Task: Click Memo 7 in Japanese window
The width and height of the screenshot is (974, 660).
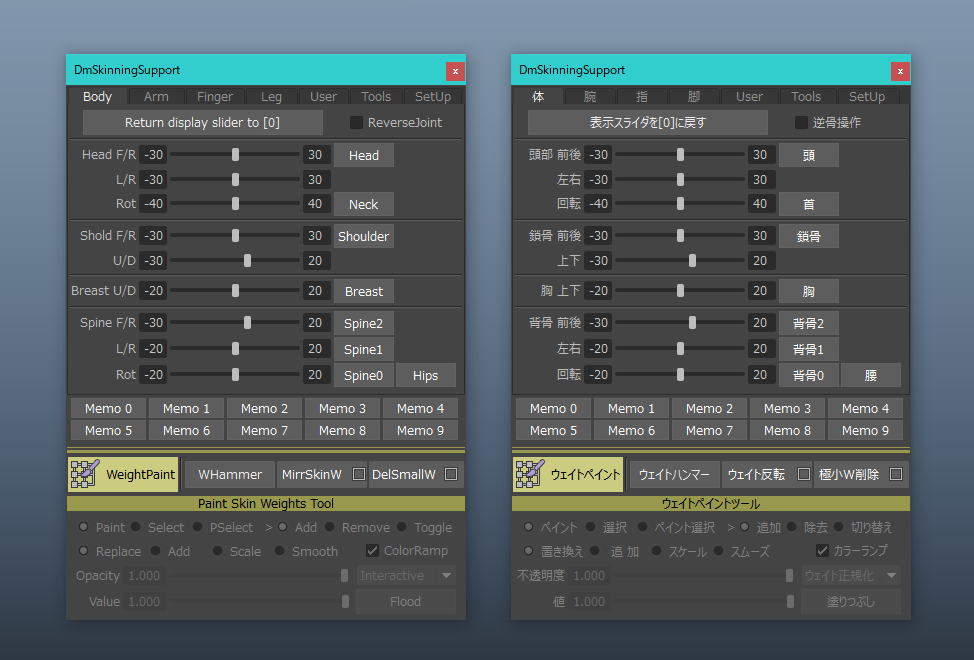Action: pyautogui.click(x=709, y=430)
